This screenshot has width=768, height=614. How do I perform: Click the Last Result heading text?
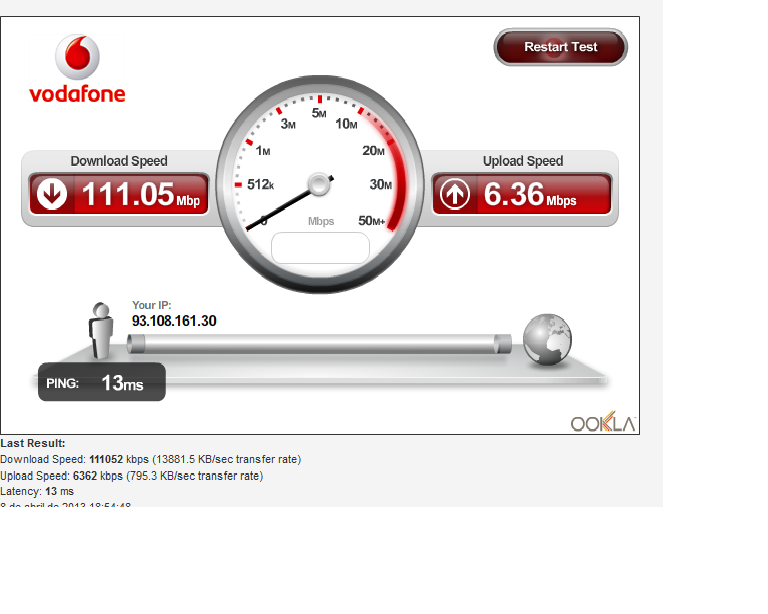point(33,444)
